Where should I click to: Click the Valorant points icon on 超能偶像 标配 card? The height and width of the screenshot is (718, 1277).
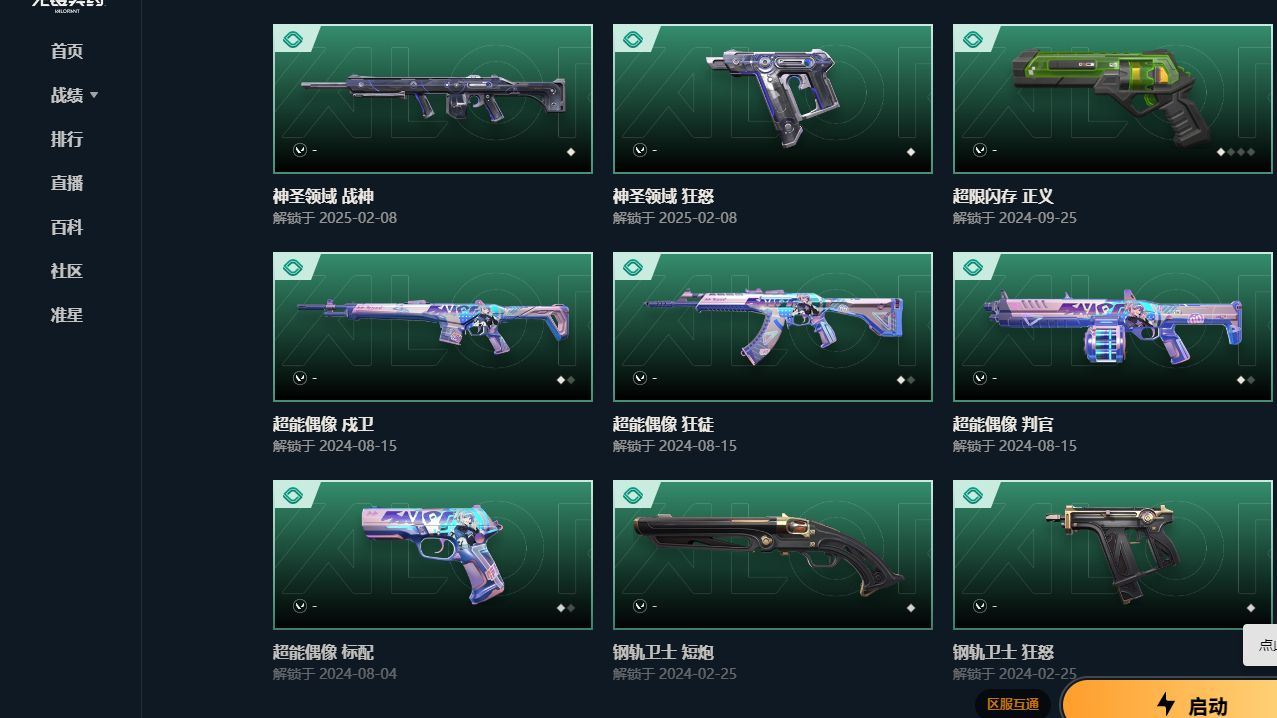point(300,606)
